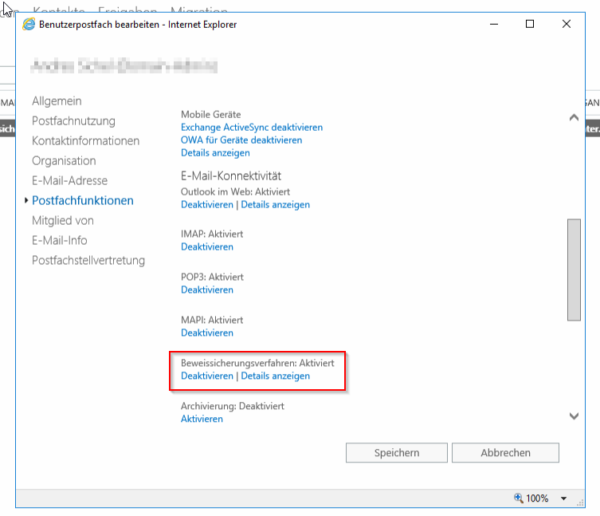The height and width of the screenshot is (516, 600).
Task: Click the MAPI: Aktiviert status text
Action: click(212, 320)
